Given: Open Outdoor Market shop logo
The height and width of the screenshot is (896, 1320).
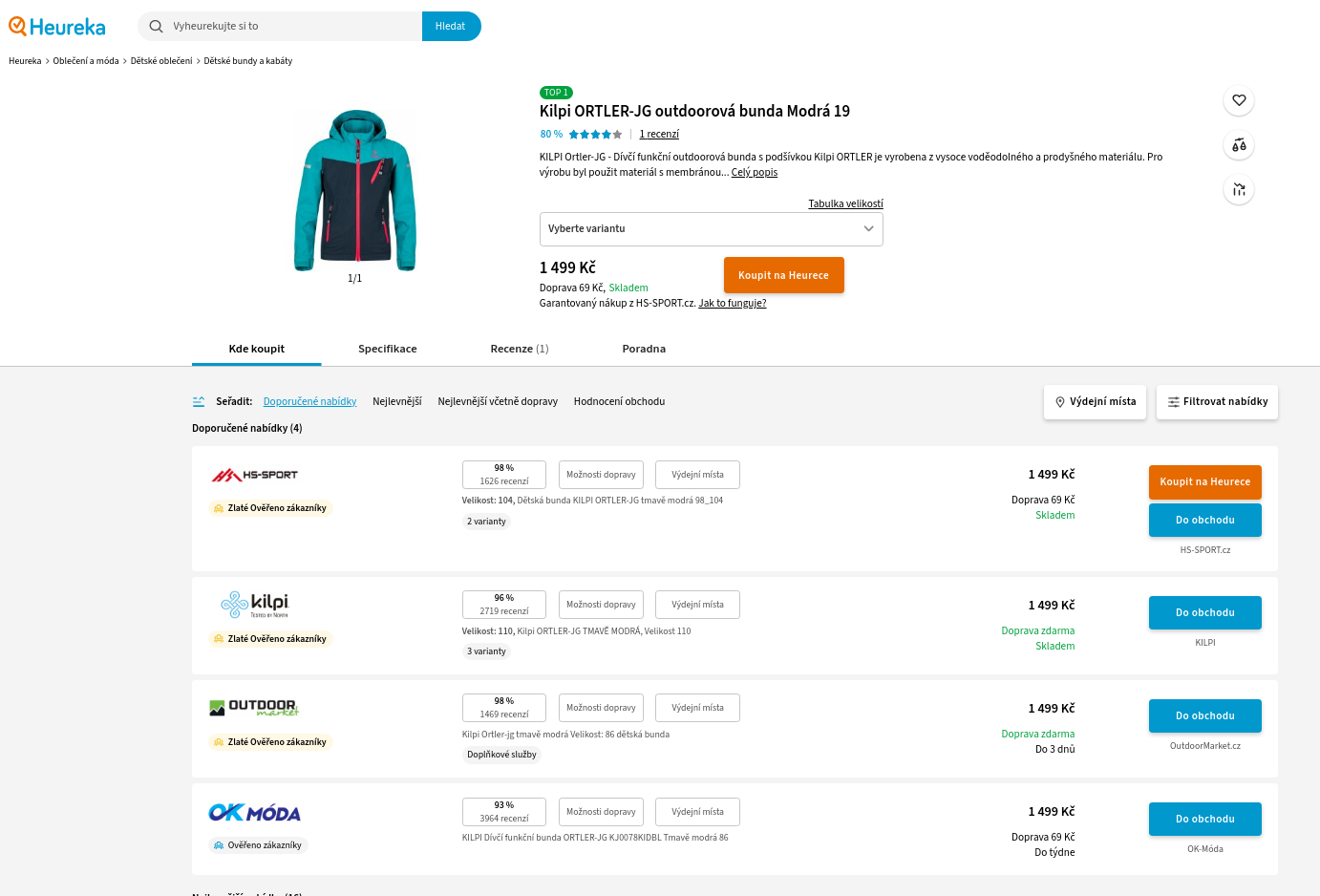Looking at the screenshot, I should click(x=254, y=708).
